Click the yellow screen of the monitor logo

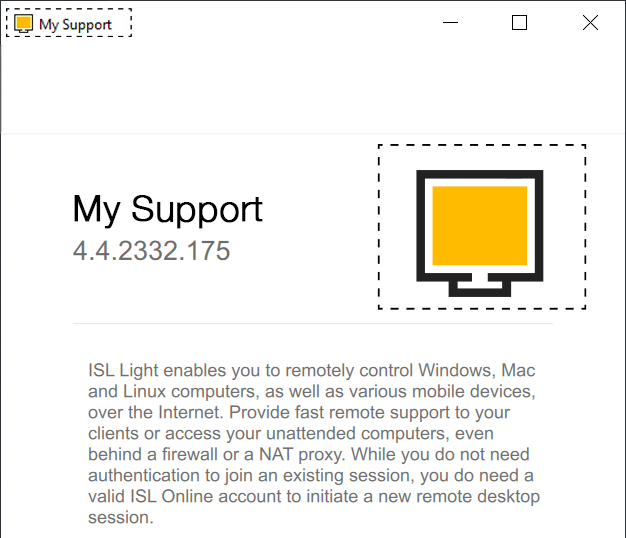(479, 224)
